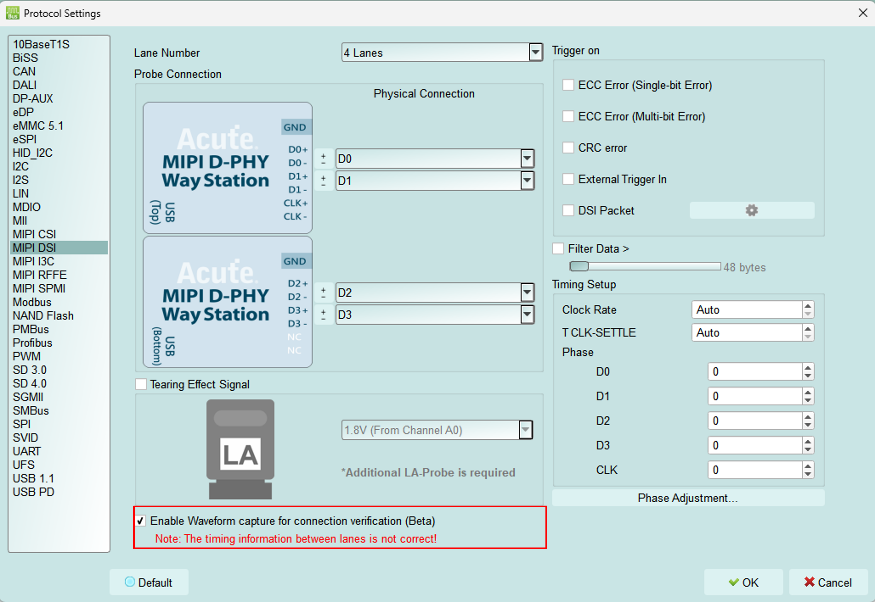Click the Protocol Settings window icon
The width and height of the screenshot is (875, 602).
coord(12,13)
